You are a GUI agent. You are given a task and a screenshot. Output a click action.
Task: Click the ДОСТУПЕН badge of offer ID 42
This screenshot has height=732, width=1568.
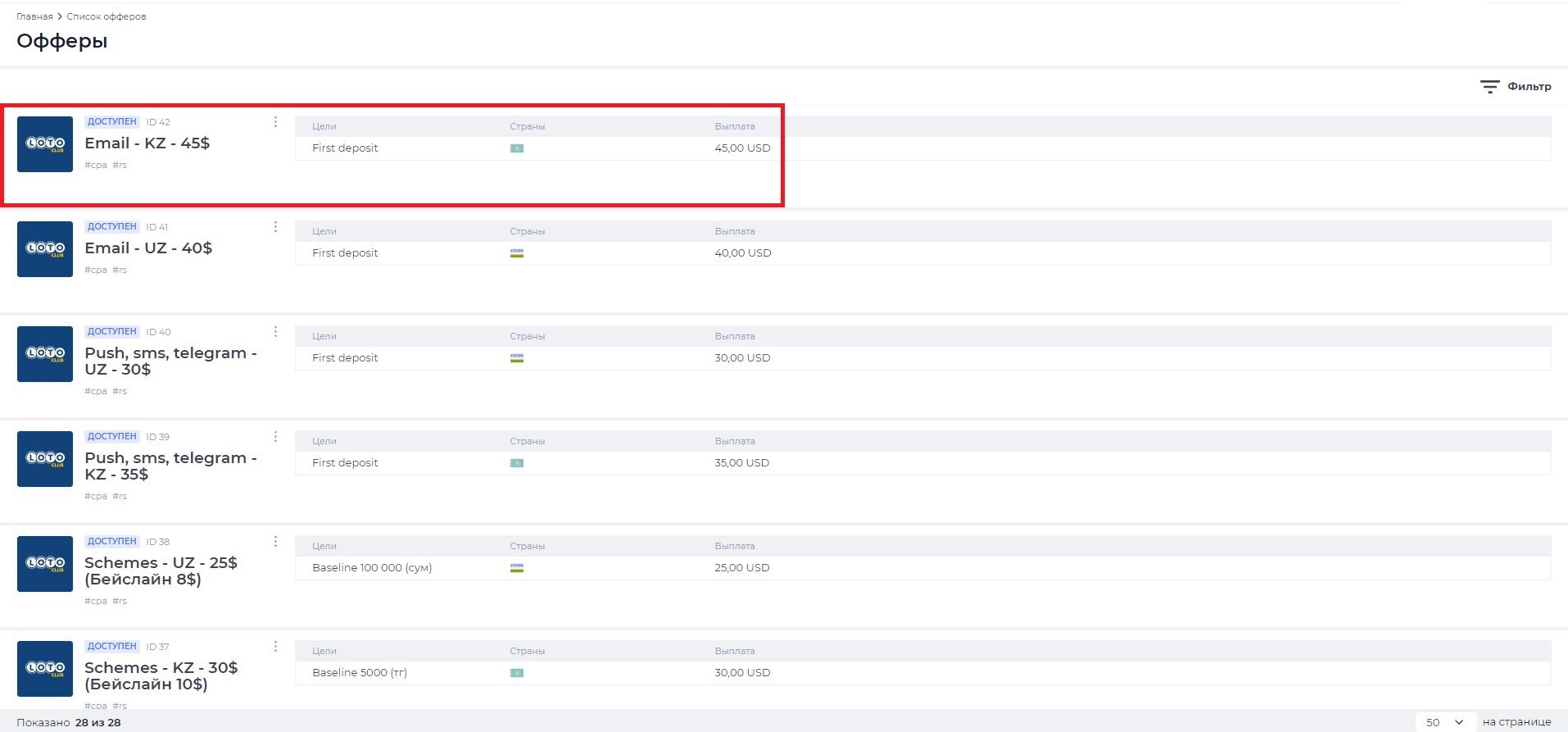tap(112, 121)
